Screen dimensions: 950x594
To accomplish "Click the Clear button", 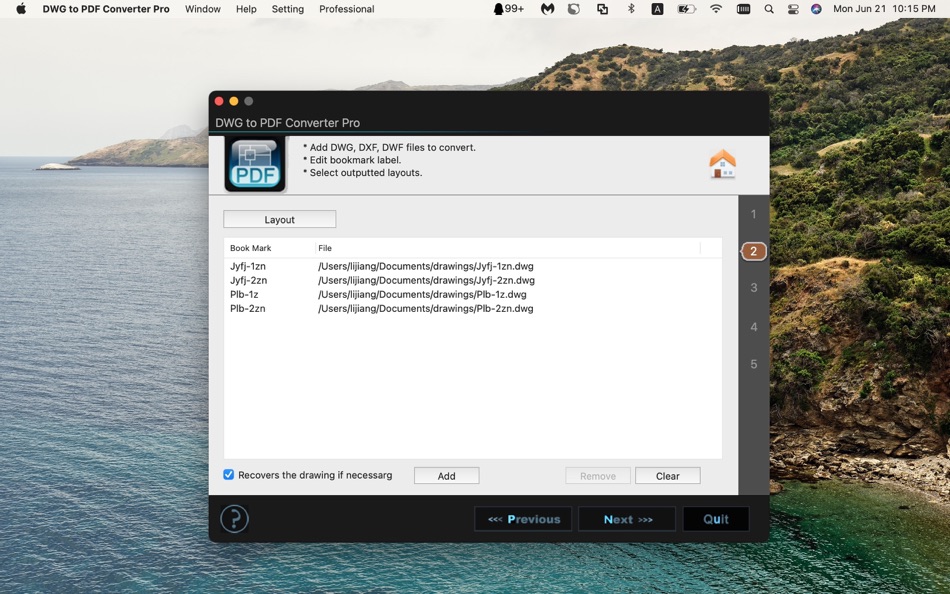I will [668, 476].
